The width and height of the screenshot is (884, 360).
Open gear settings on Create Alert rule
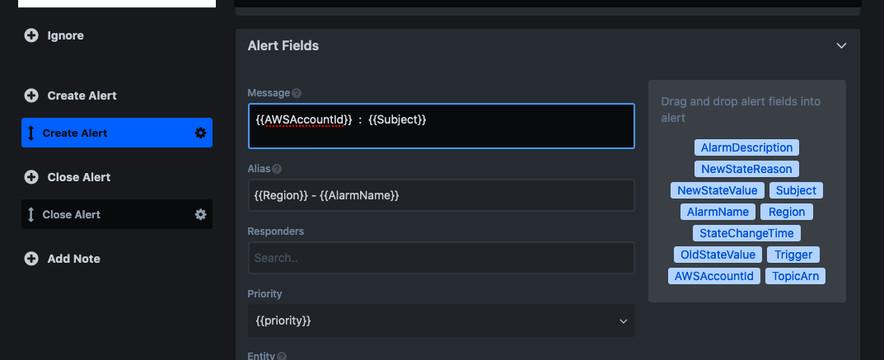click(x=200, y=133)
